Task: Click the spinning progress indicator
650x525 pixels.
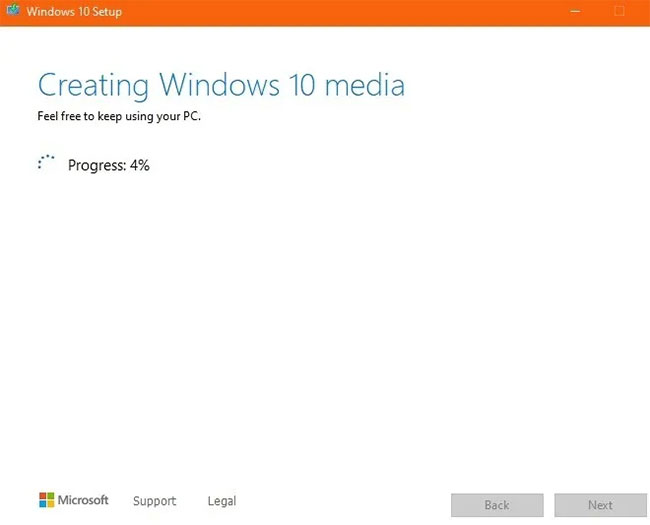Action: pos(46,162)
